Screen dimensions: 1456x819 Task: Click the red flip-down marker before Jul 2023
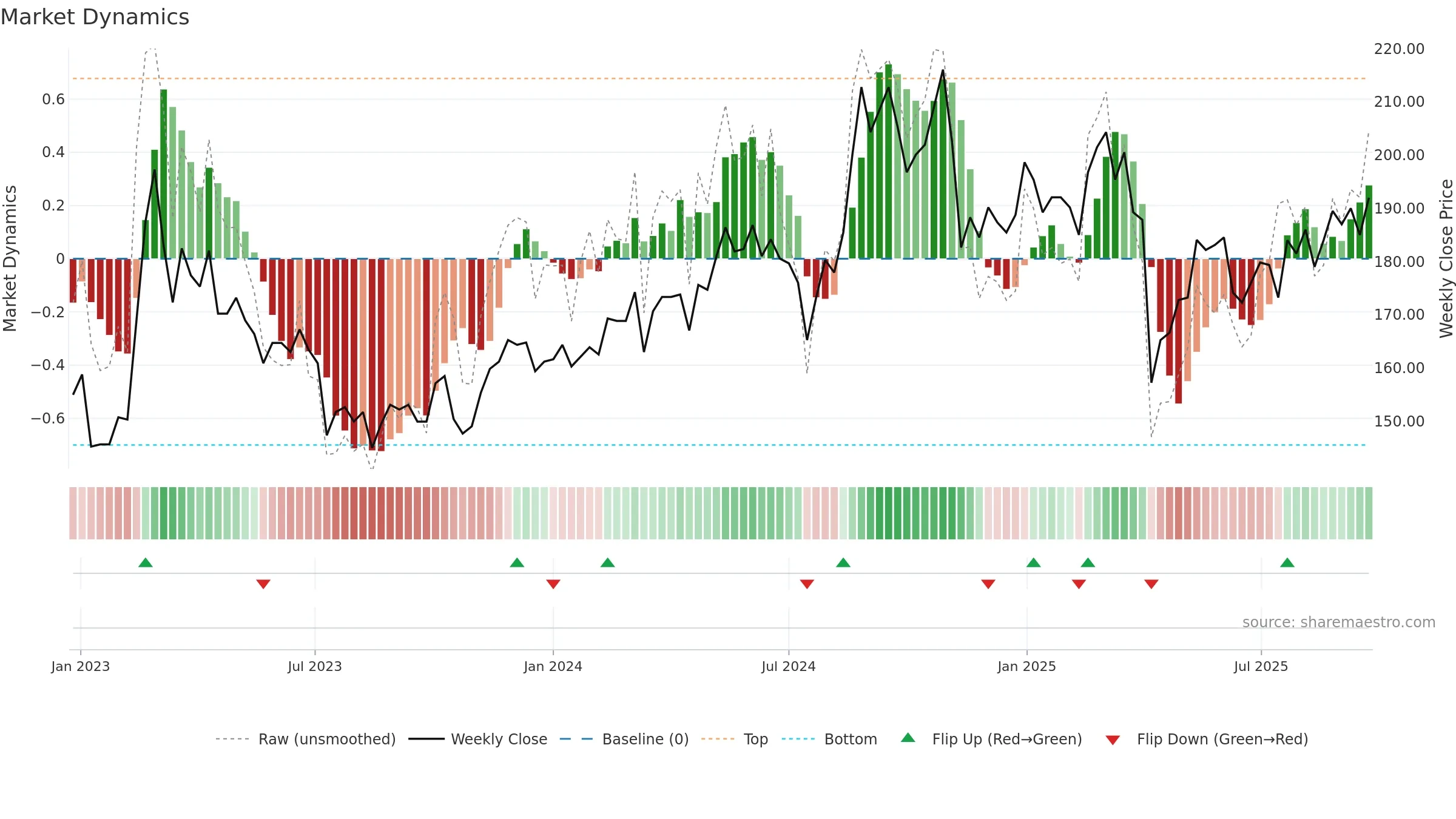(x=263, y=584)
